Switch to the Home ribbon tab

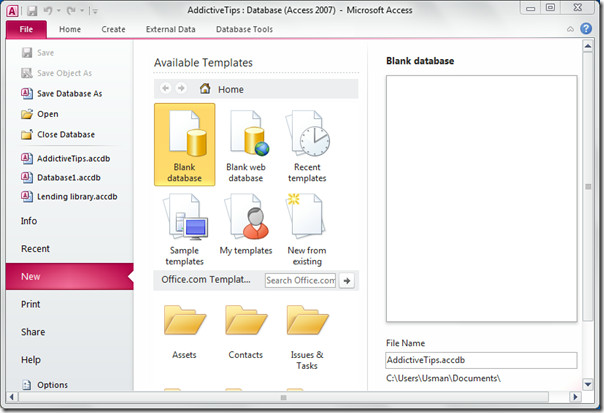(70, 29)
